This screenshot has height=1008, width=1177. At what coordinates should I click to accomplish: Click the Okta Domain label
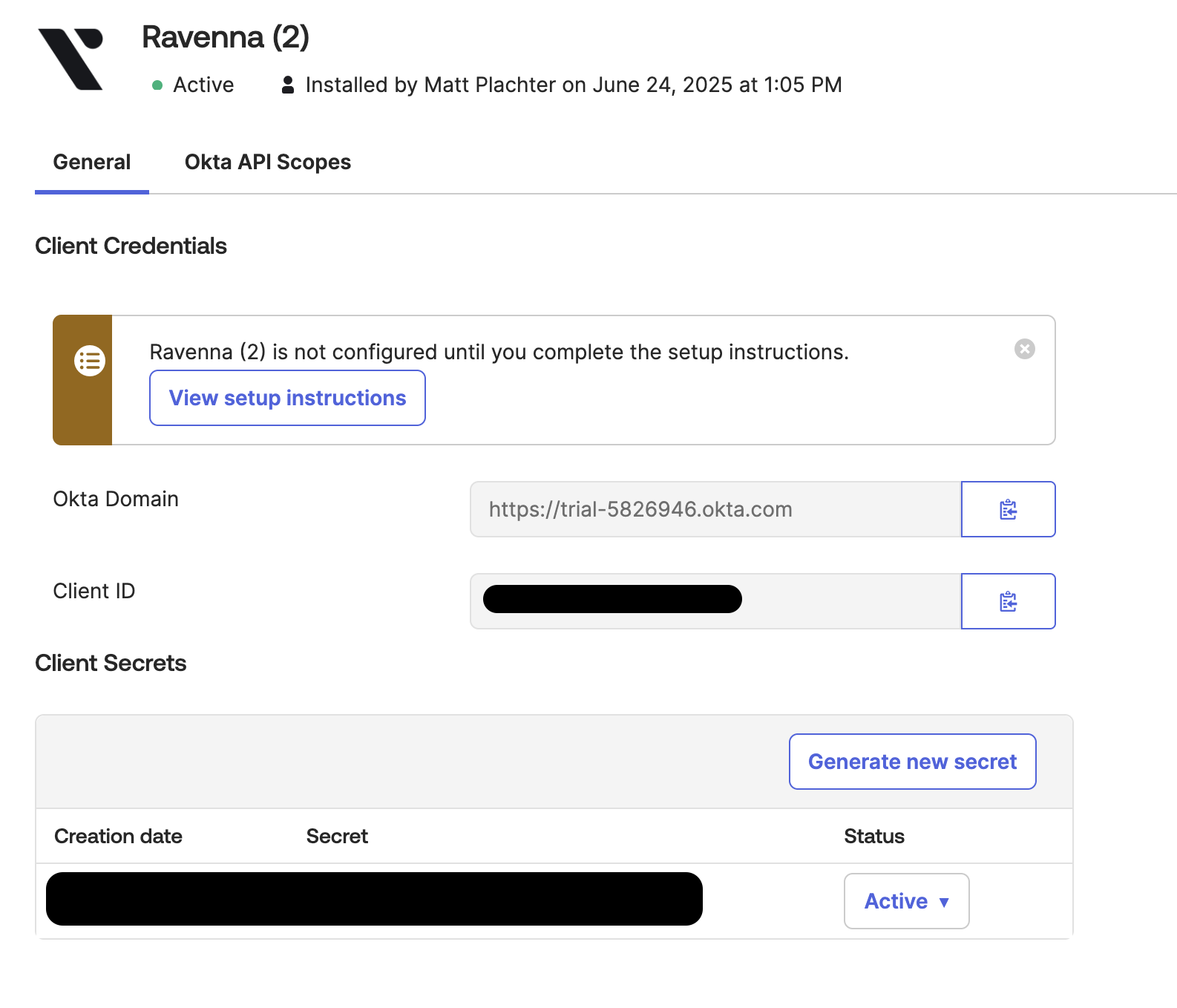tap(116, 499)
